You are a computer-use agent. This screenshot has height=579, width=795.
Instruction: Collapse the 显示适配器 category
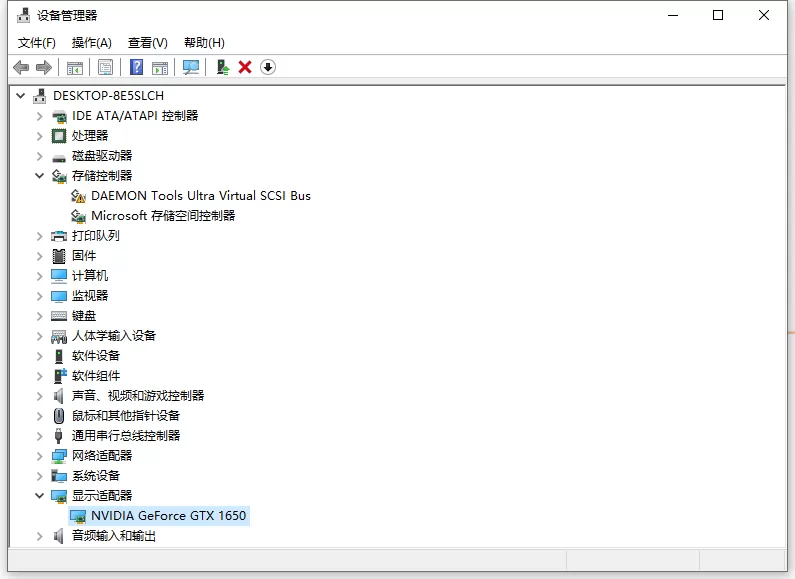point(40,496)
